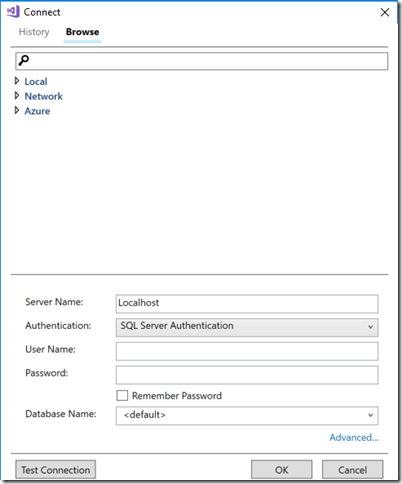
Task: Click into the User Name field
Action: [247, 351]
